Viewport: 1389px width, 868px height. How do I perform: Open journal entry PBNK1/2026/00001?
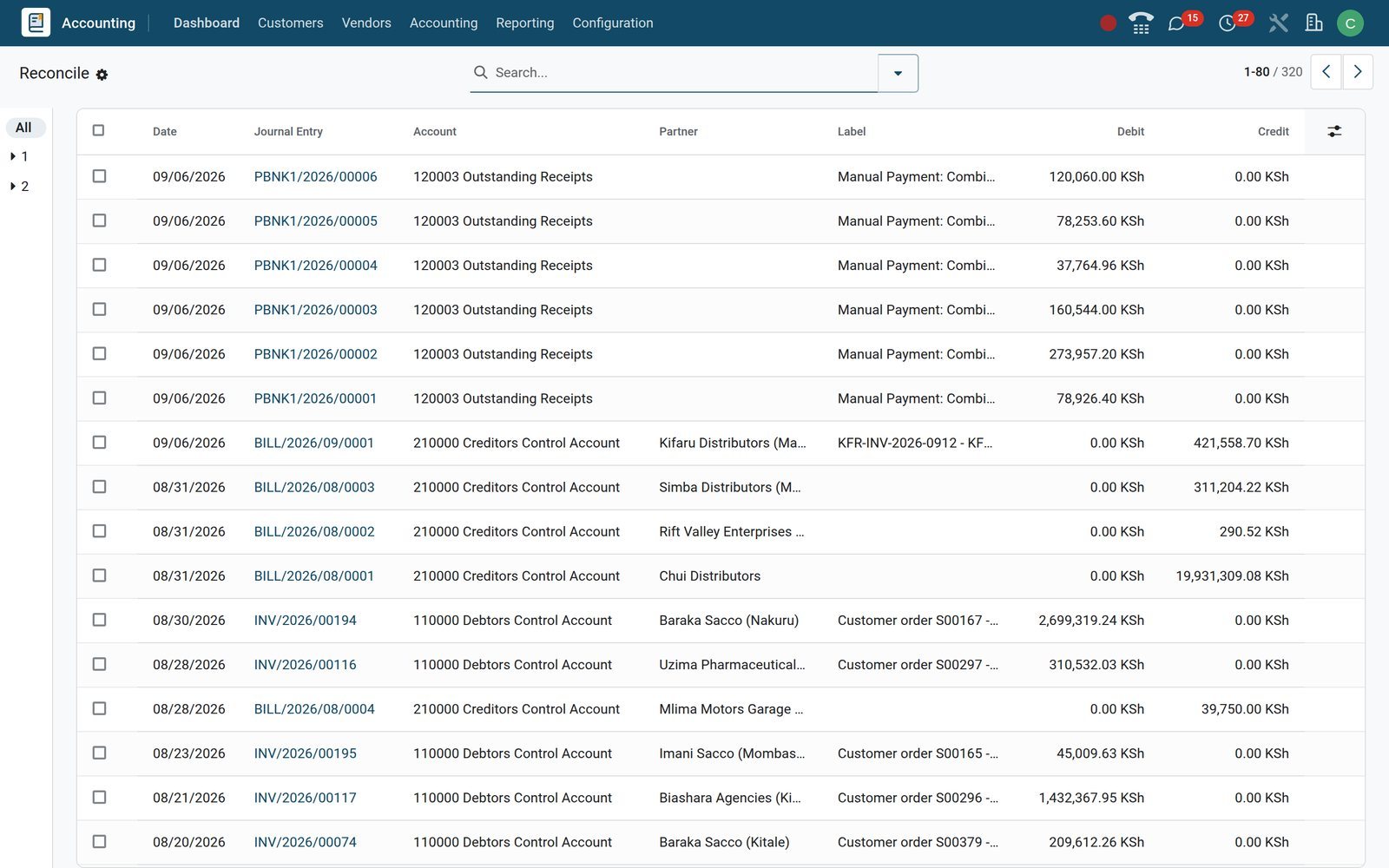(x=315, y=398)
